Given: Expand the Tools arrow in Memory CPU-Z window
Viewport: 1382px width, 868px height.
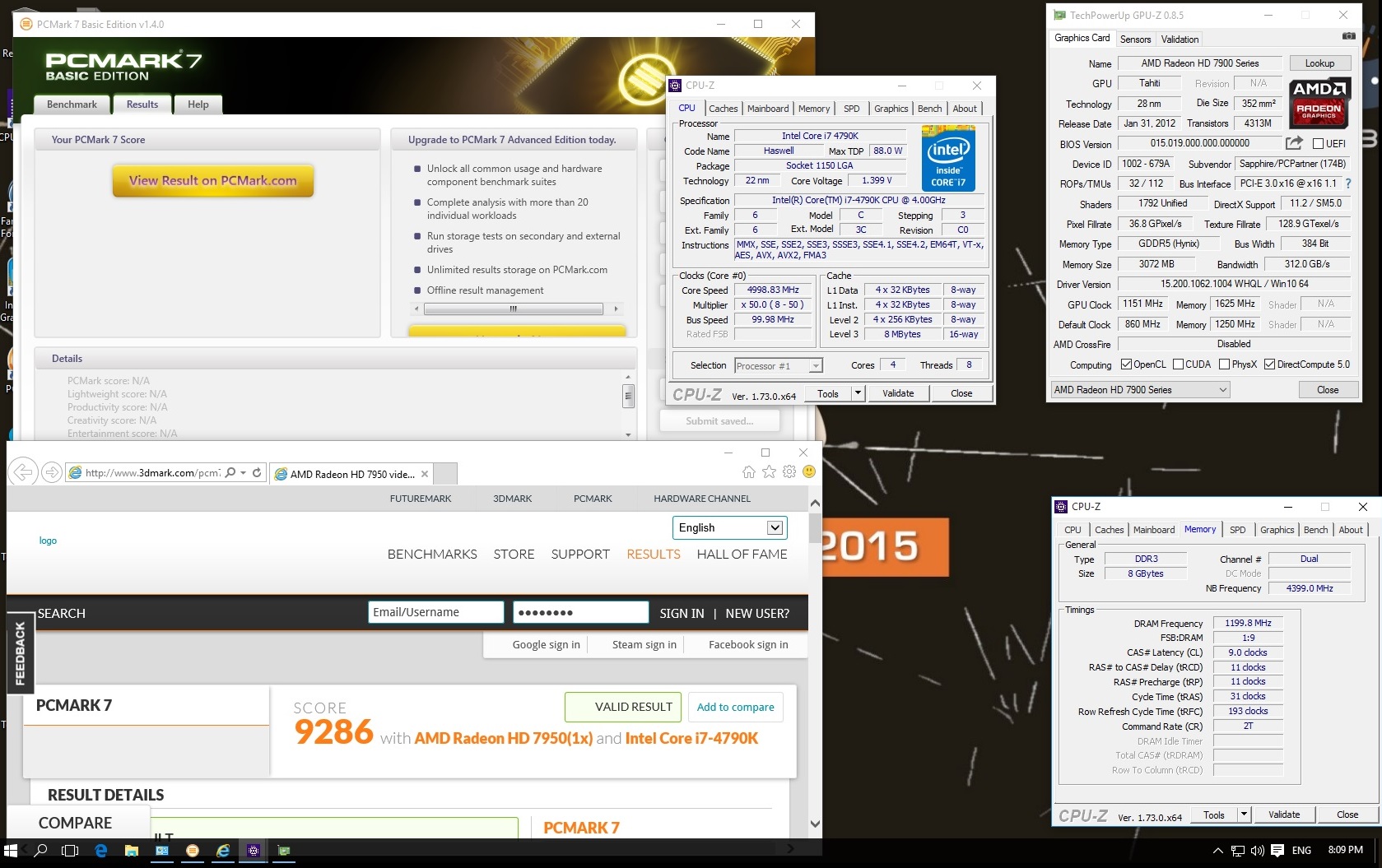Looking at the screenshot, I should (1244, 815).
